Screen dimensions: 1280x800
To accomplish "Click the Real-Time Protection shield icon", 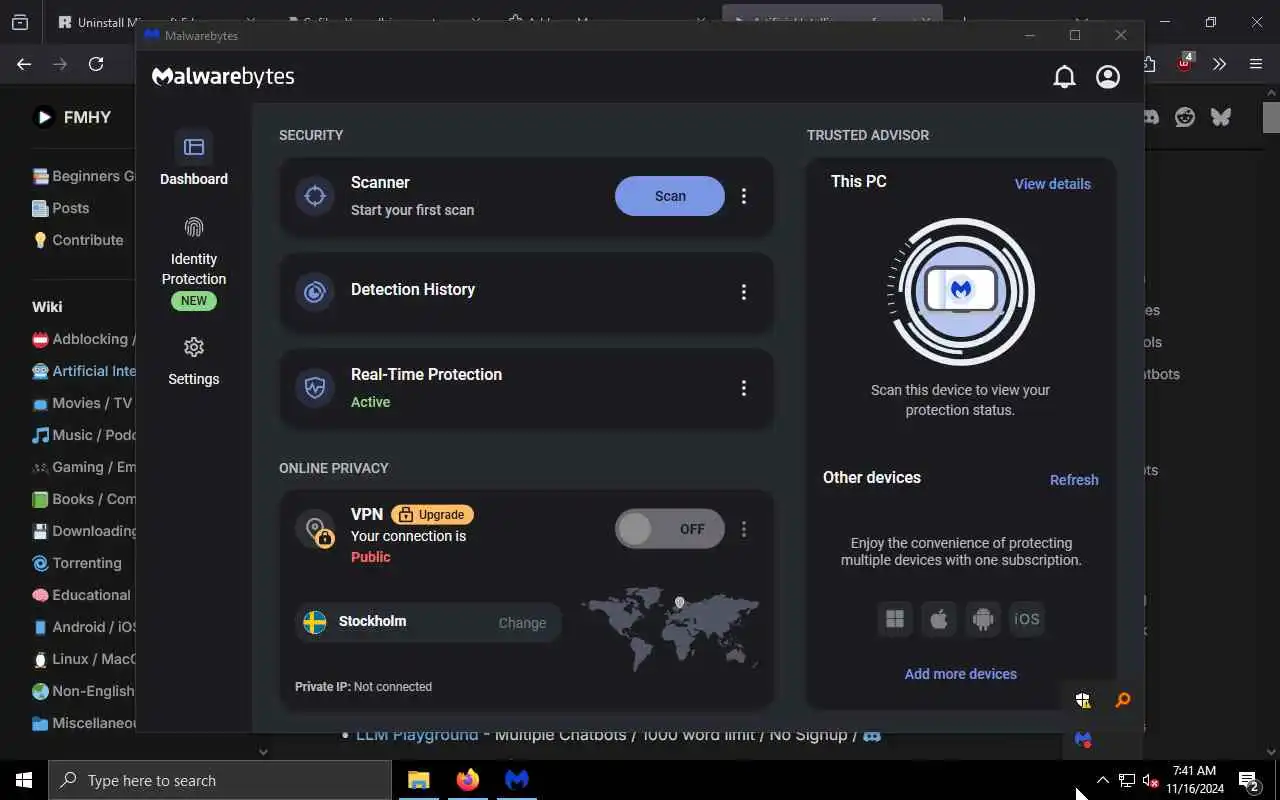I will (315, 388).
